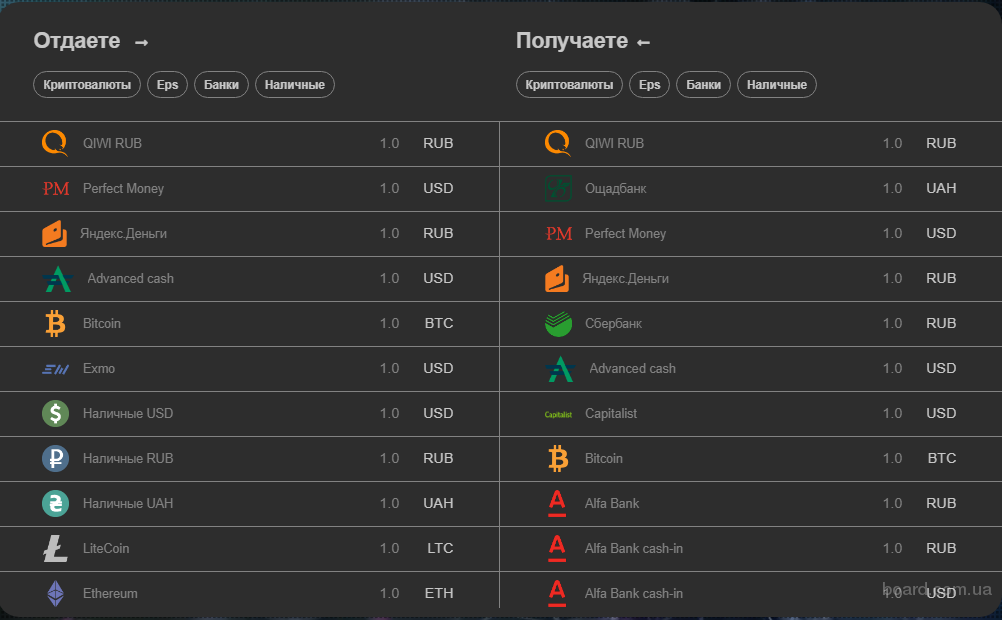Screen dimensions: 1002x620
Task: Click the Advanced cash icon in Получаете list
Action: tap(560, 369)
